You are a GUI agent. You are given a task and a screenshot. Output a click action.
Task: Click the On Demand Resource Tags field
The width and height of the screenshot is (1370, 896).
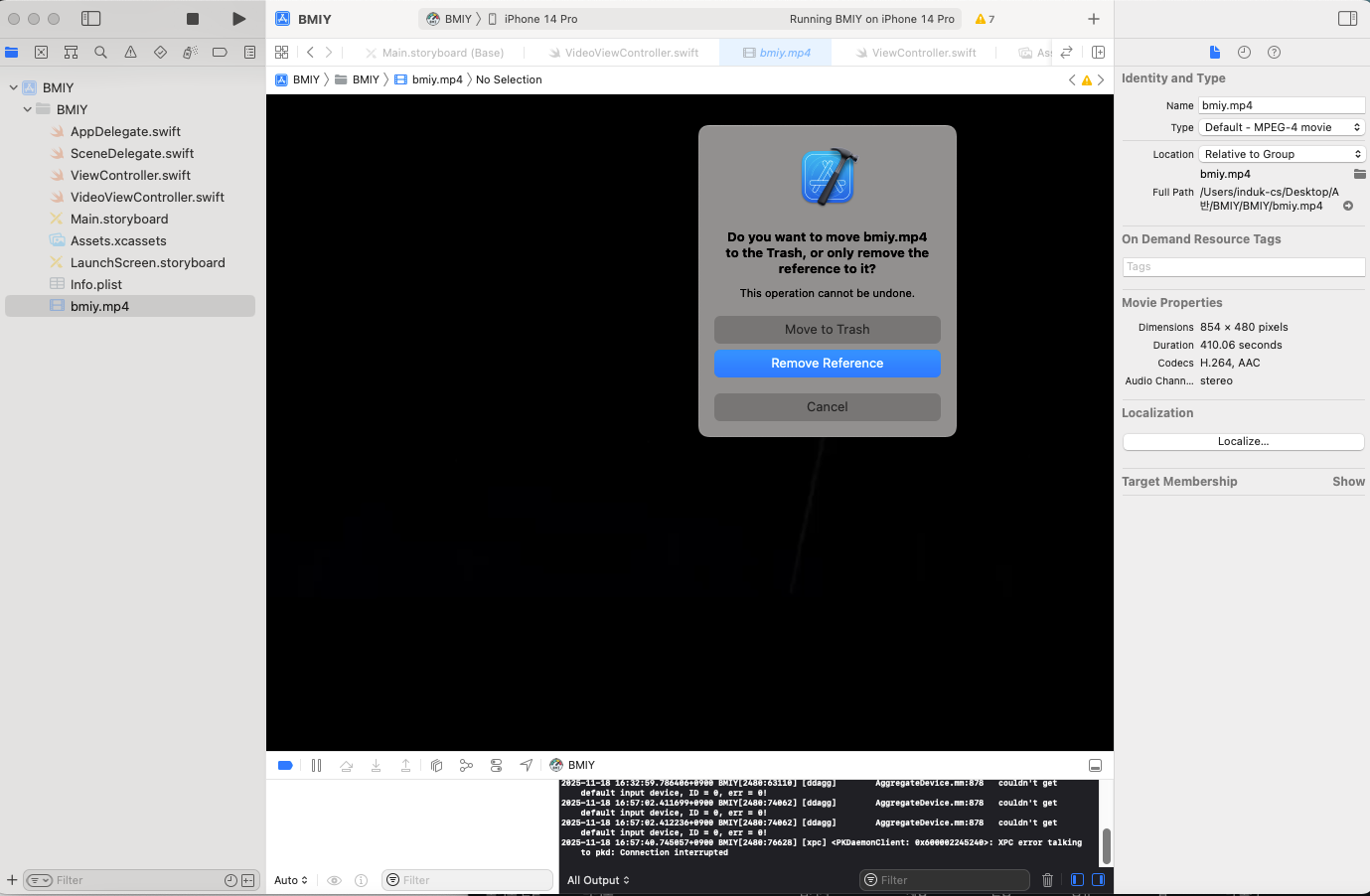[1243, 267]
